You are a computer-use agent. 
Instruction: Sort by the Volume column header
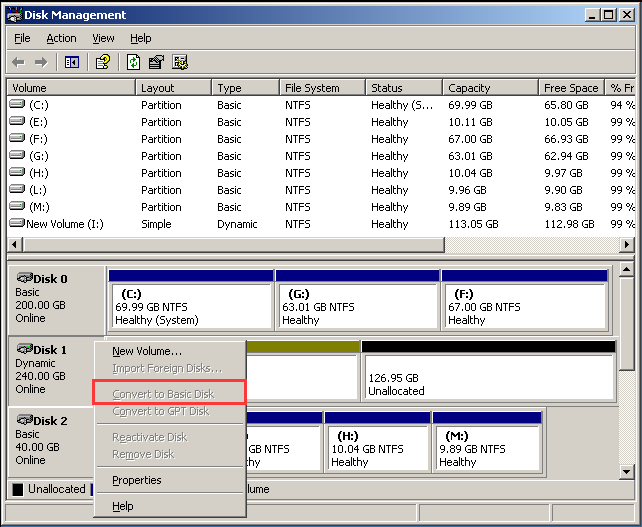point(71,88)
